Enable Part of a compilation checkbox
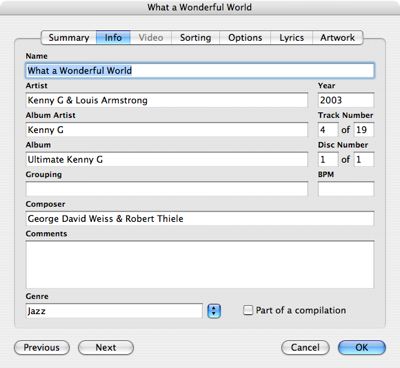 click(x=248, y=310)
